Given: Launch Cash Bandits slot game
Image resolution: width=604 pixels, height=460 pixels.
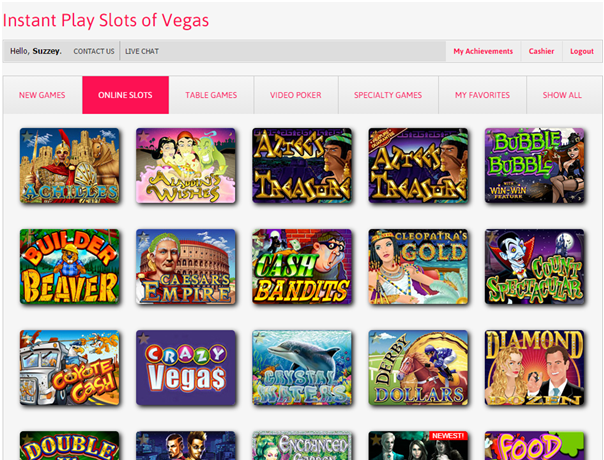Looking at the screenshot, I should 302,267.
